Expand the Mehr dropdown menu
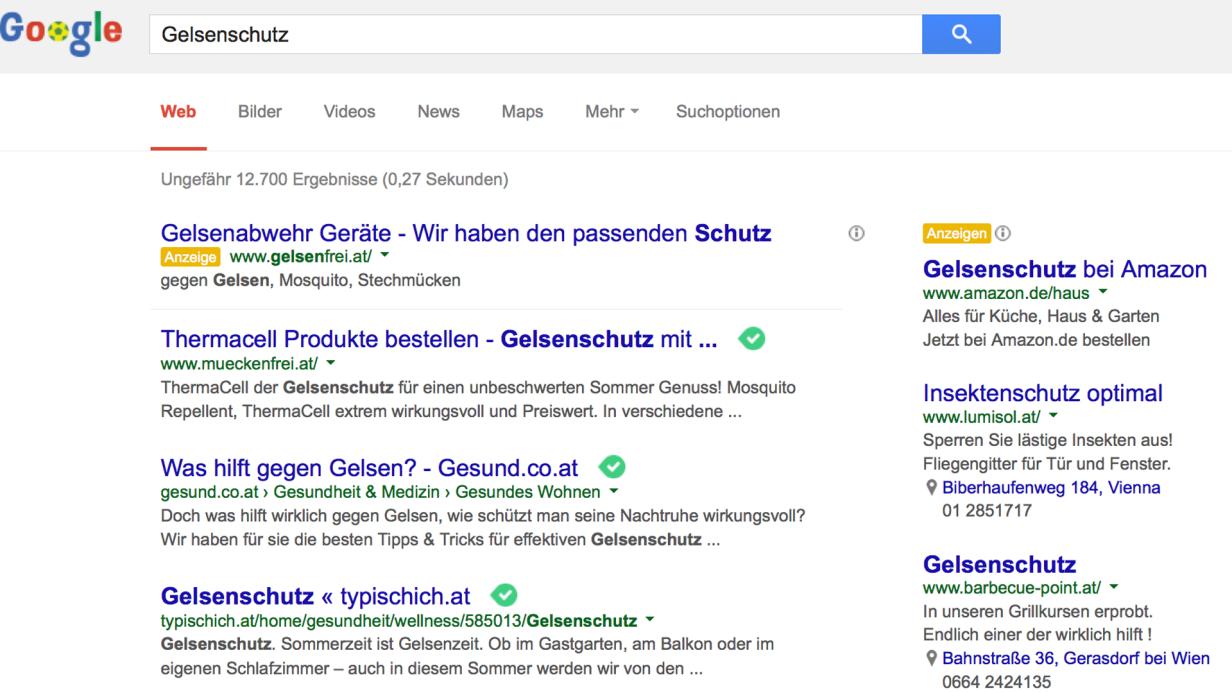The height and width of the screenshot is (693, 1232). point(611,112)
